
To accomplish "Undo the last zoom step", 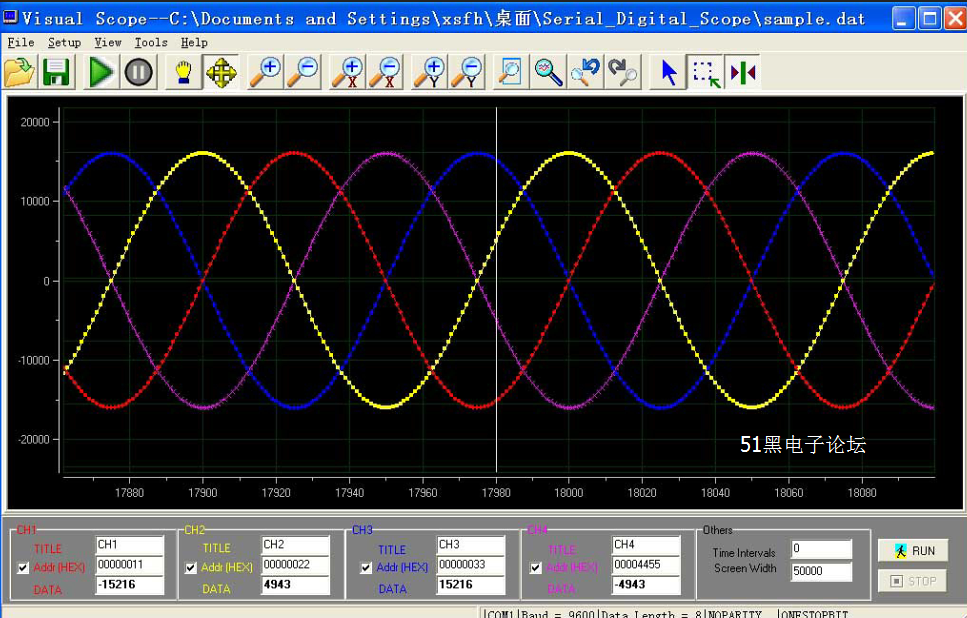I will 585,72.
